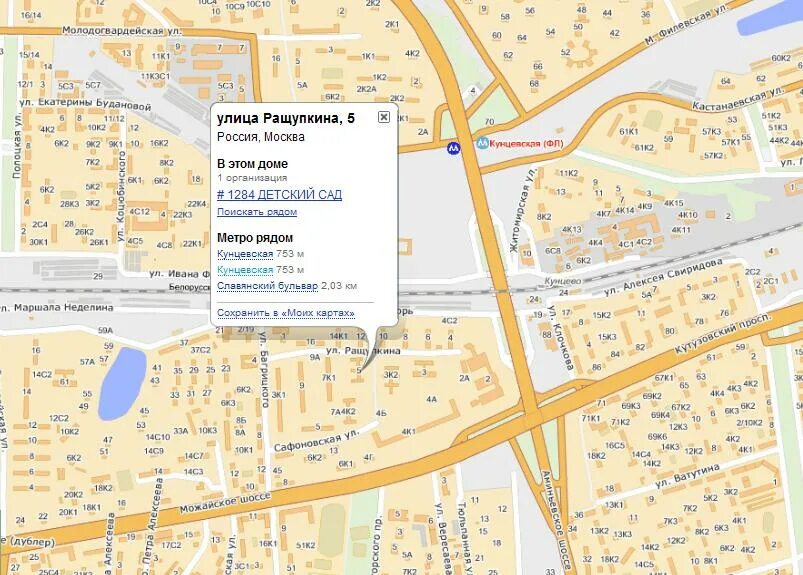The height and width of the screenshot is (575, 803).
Task: Click the building numbered 2К2А
Action: [366, 89]
